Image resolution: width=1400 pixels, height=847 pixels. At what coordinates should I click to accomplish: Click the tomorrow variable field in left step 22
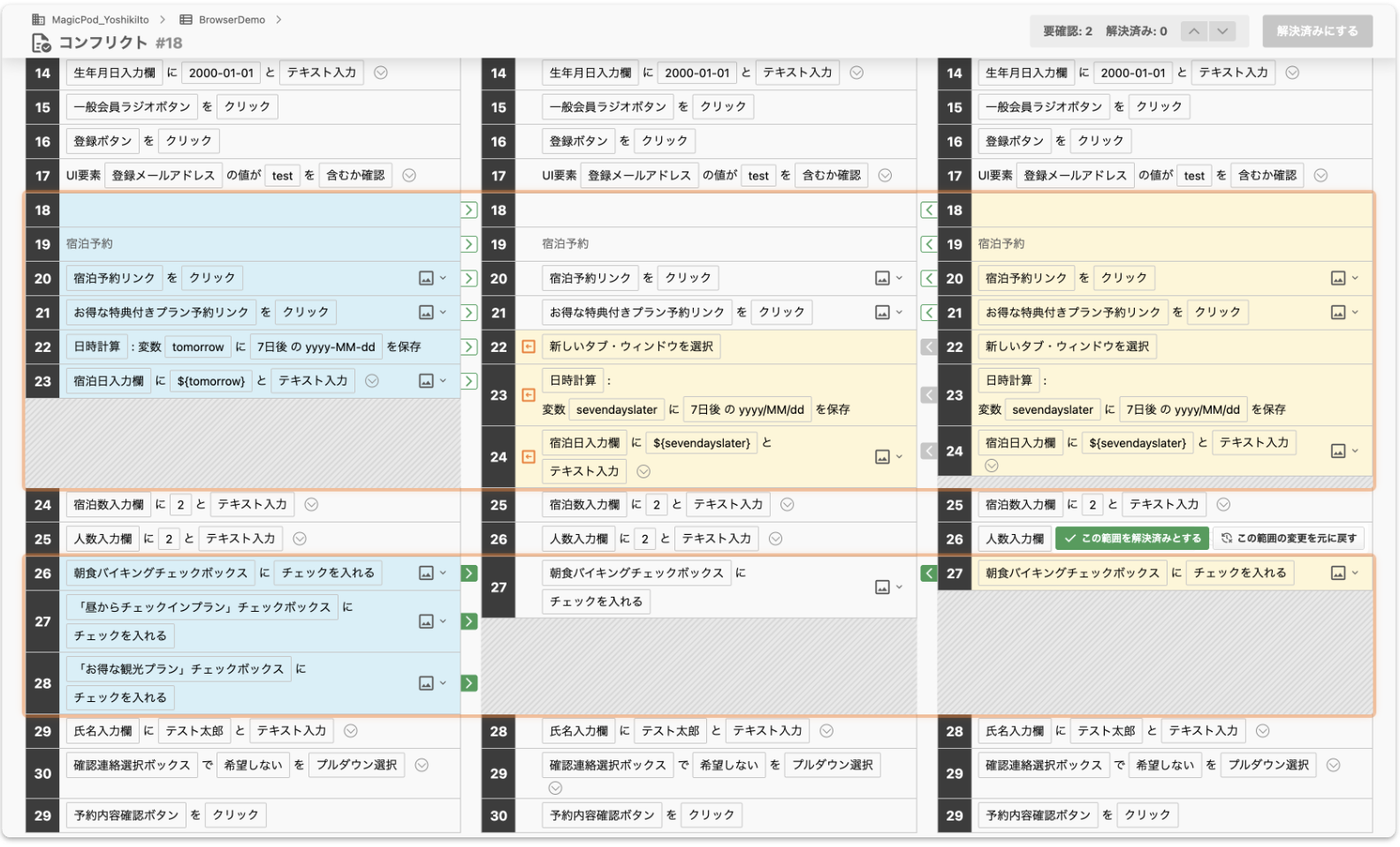pyautogui.click(x=198, y=347)
